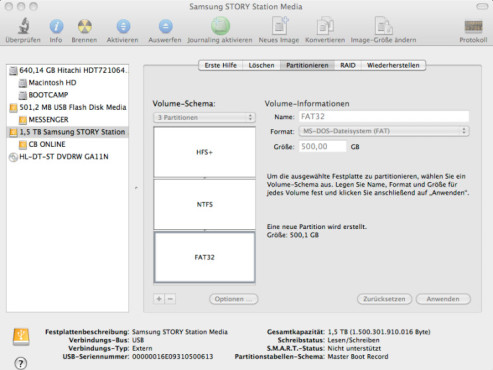493x370 pixels.
Task: Click the Nicht unterstützt S.M.A.R.T. value
Action: (354, 348)
